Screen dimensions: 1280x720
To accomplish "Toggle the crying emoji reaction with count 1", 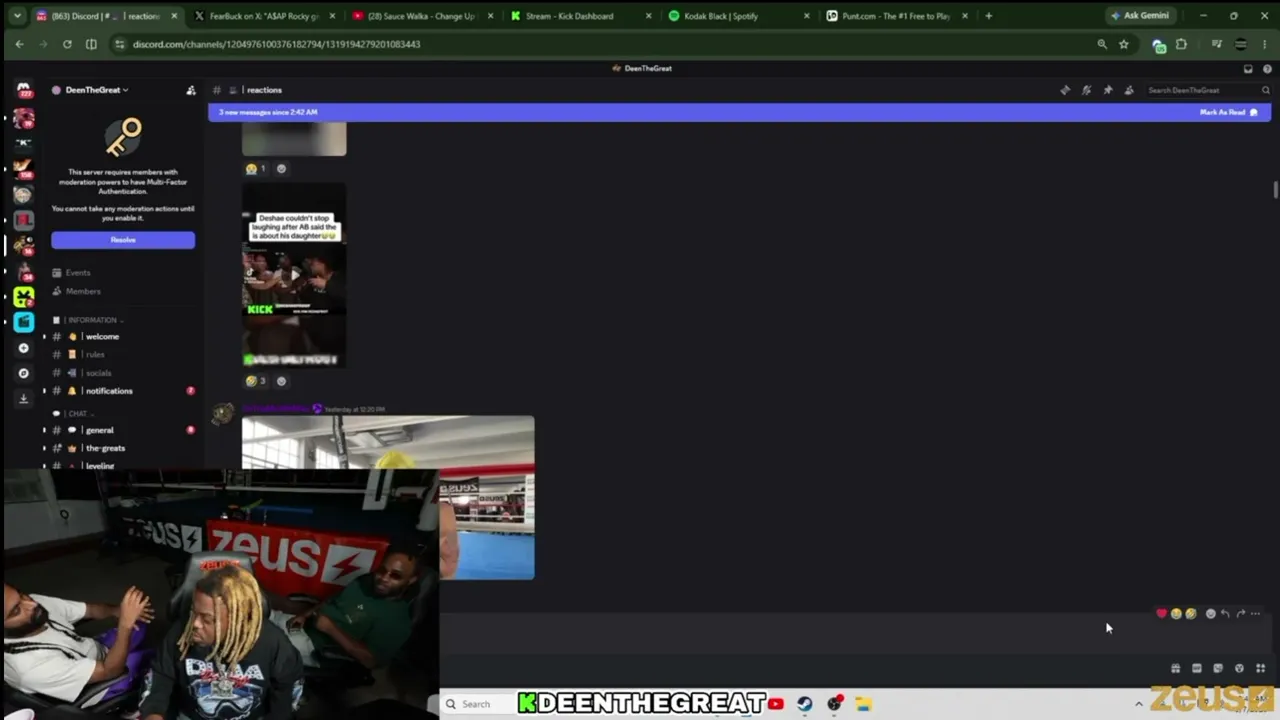I will pos(255,169).
